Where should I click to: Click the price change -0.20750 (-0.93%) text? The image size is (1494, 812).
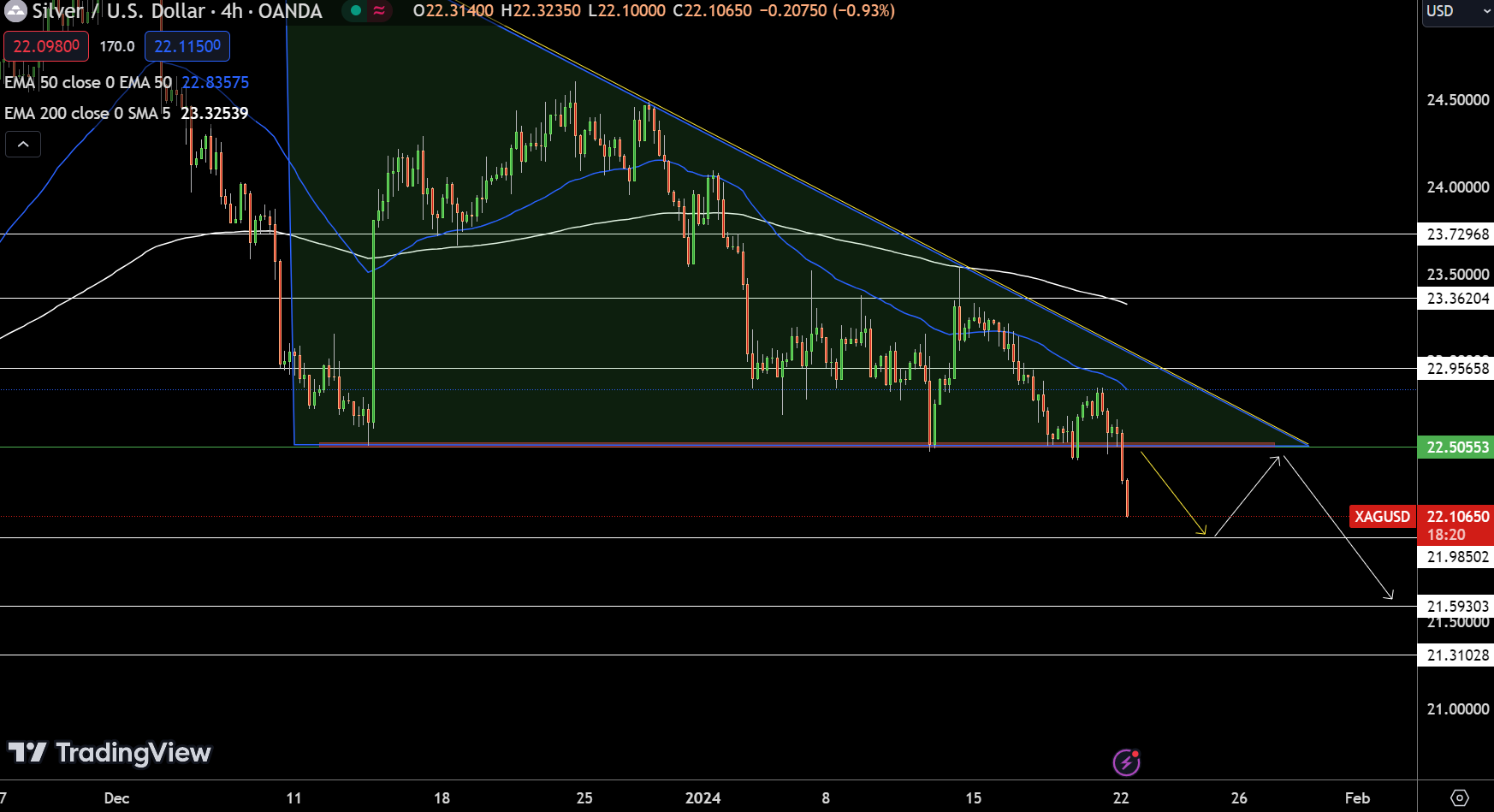pos(827,11)
